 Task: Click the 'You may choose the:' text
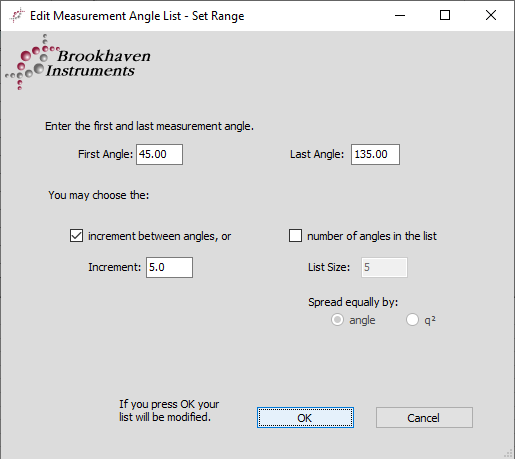[x=99, y=195]
